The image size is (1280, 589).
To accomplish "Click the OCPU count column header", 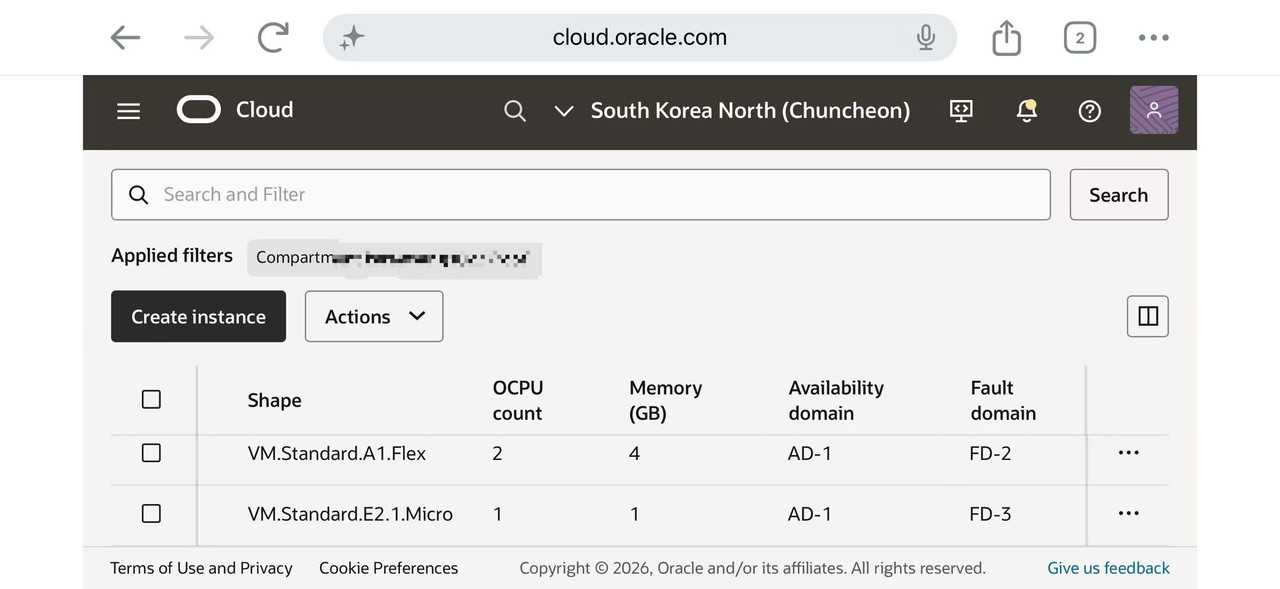I will pos(518,400).
